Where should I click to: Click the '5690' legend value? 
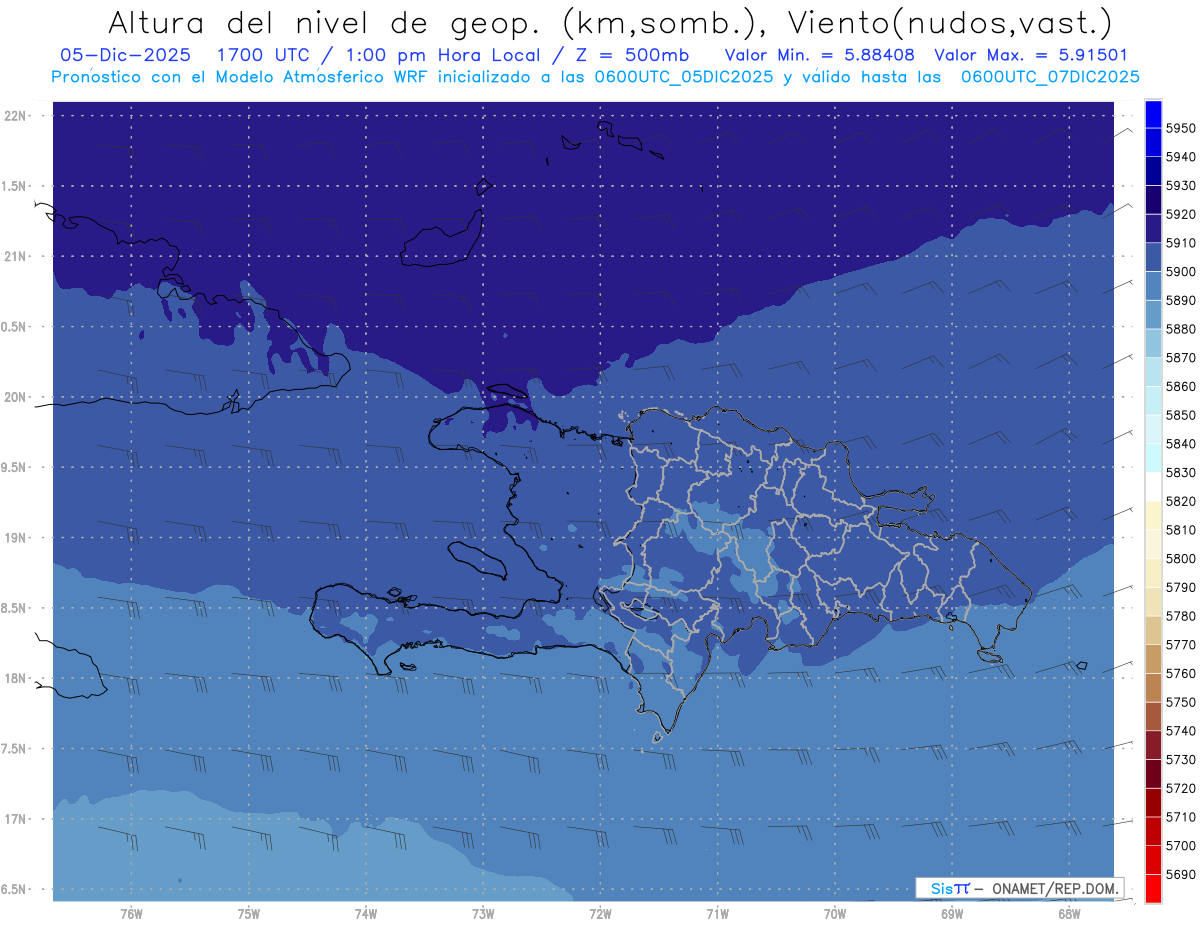coord(1181,874)
